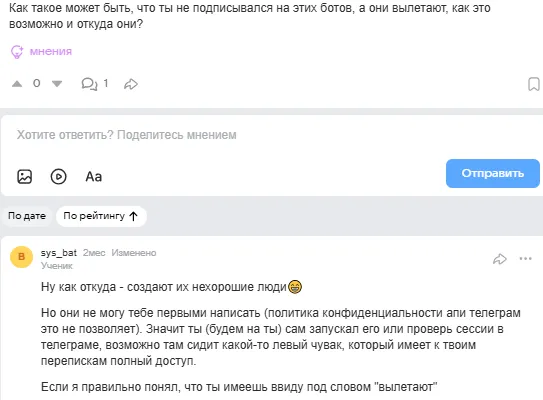Share sys_bat's answer
Image resolution: width=543 pixels, height=400 pixels.
click(500, 259)
